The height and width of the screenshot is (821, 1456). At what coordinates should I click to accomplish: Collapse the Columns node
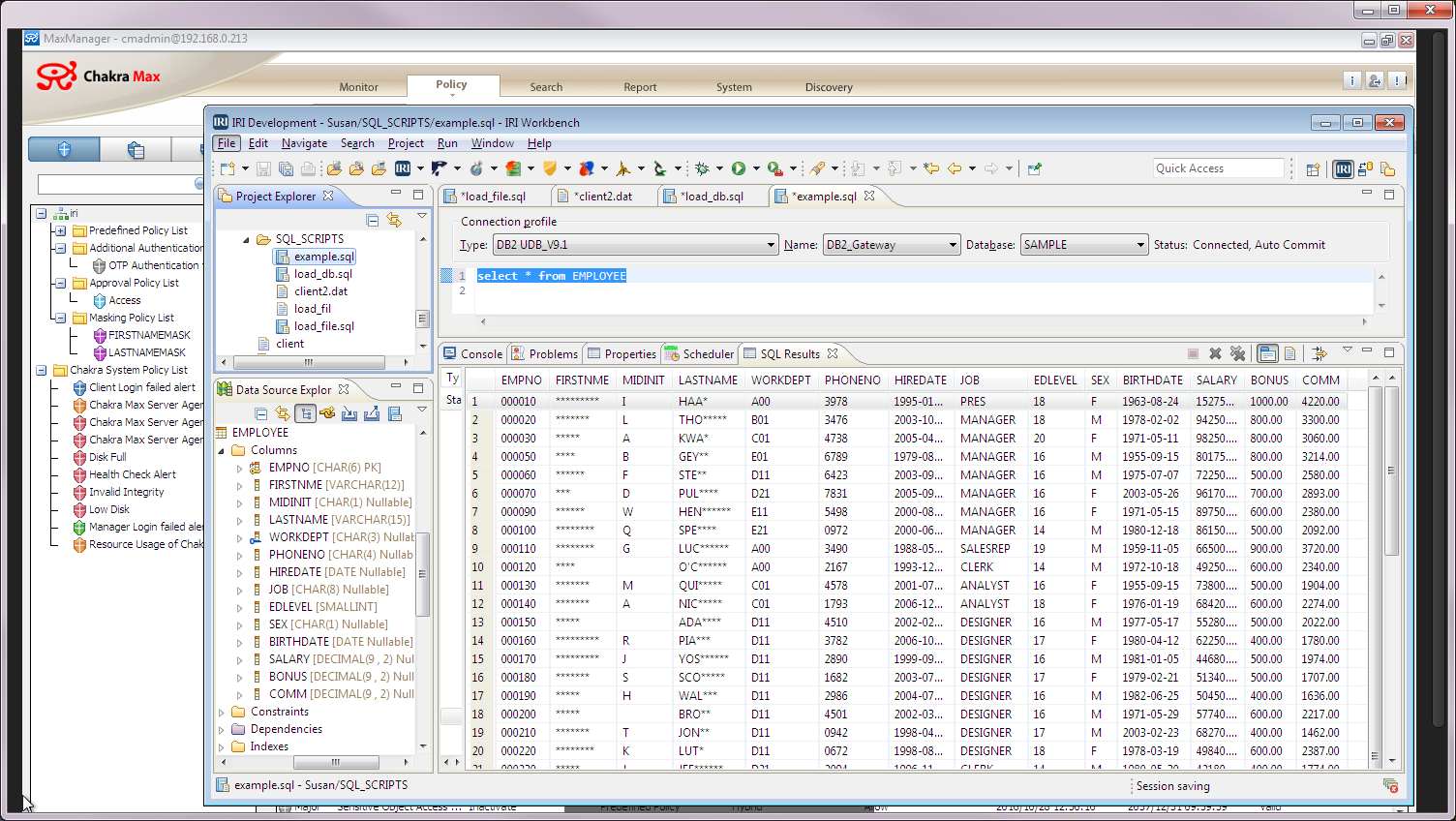[222, 450]
